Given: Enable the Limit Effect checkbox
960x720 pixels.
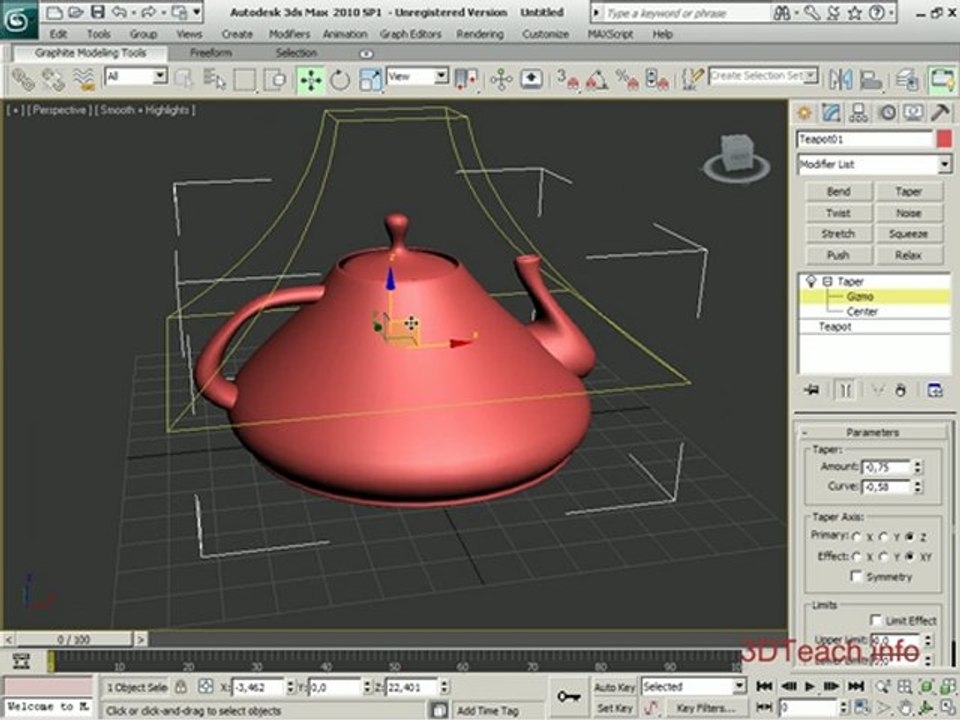Looking at the screenshot, I should (876, 620).
